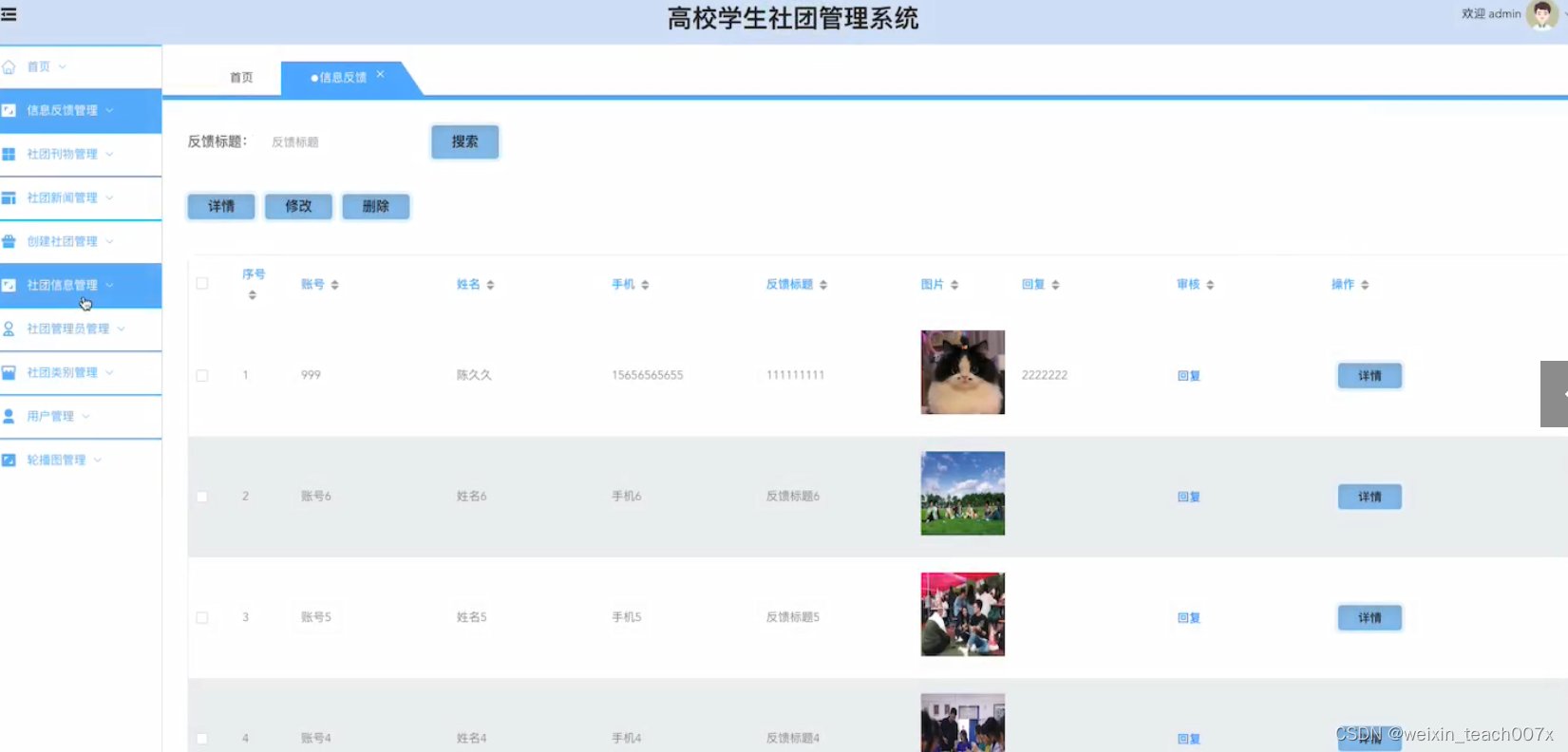
Task: Click the 修改 edit button
Action: (x=298, y=206)
